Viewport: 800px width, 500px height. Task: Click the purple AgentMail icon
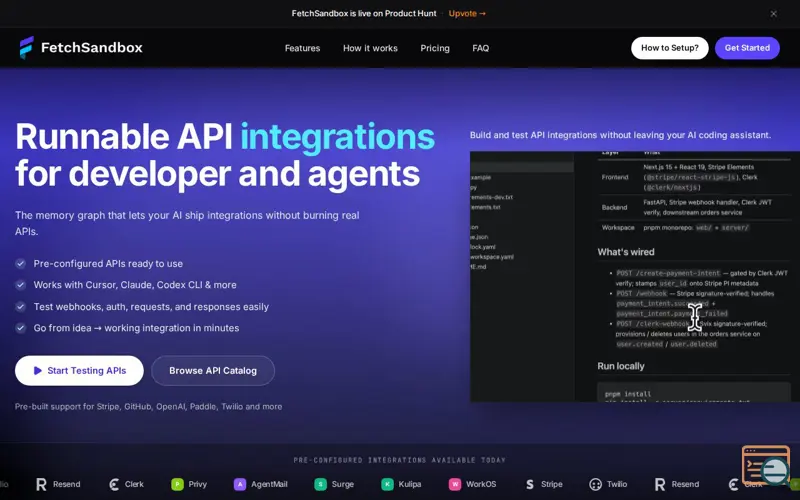click(x=240, y=484)
